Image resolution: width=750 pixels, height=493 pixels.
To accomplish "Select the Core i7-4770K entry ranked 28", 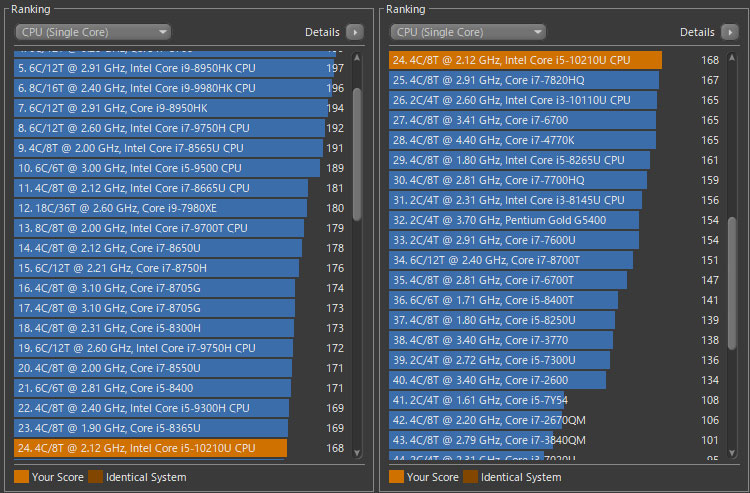I will (x=519, y=140).
